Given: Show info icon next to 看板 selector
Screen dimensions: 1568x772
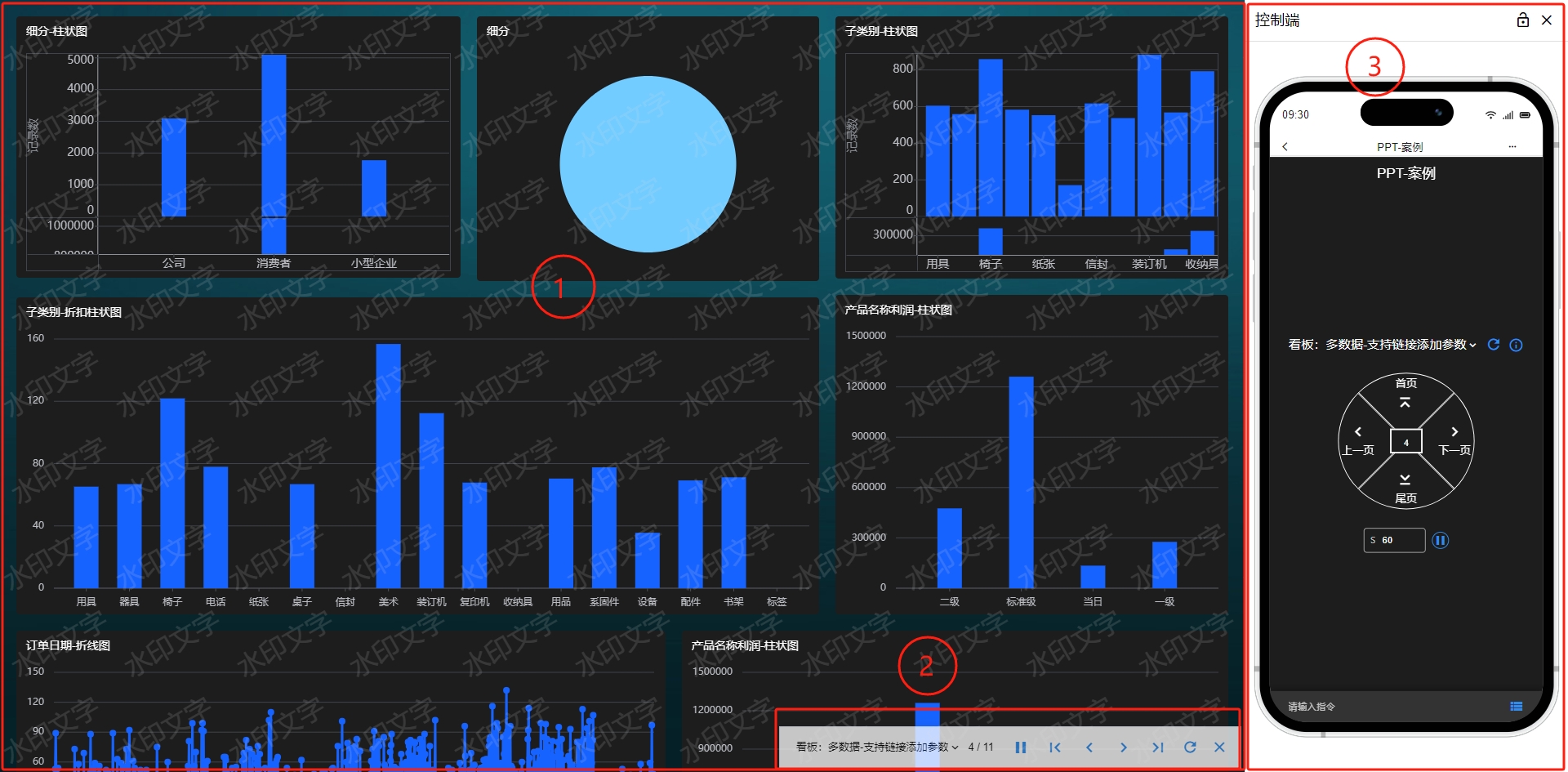Looking at the screenshot, I should click(1517, 346).
